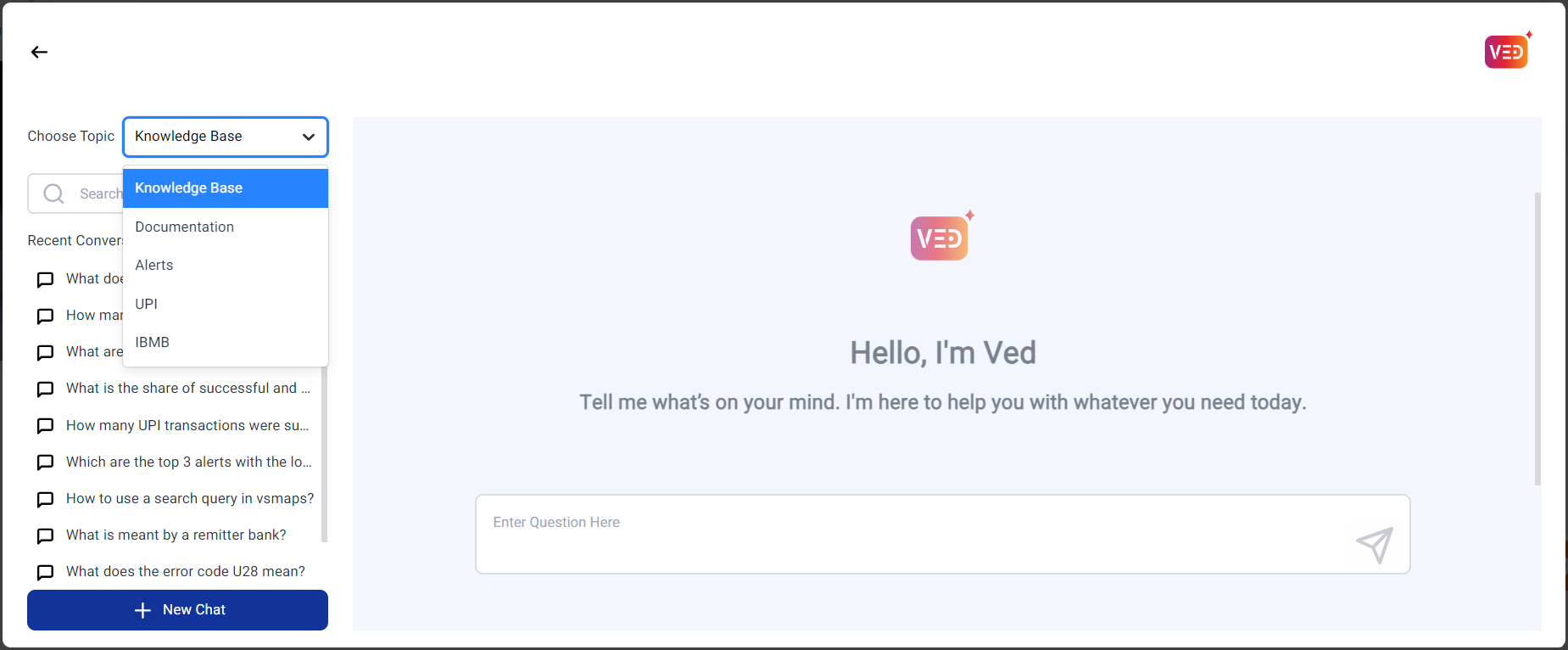Click the send message paper plane icon
Screen dimensions: 1568x650
pos(1375,544)
